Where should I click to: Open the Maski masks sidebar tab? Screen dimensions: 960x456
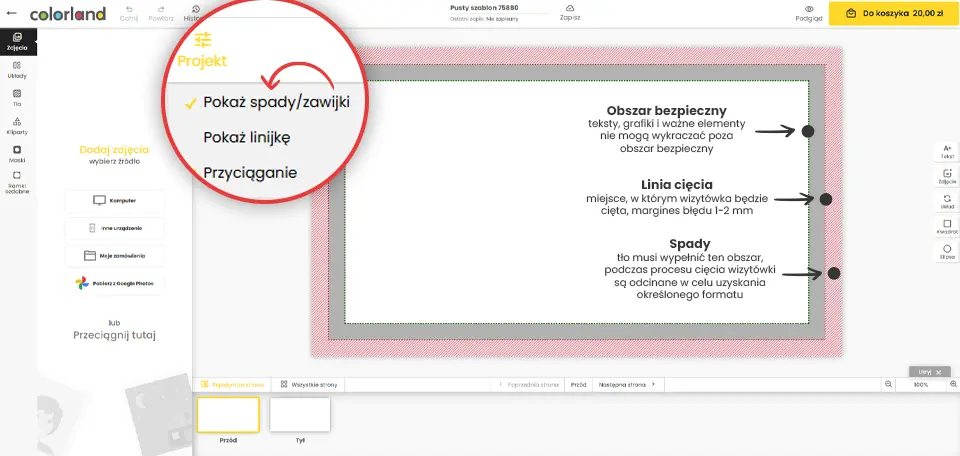point(17,154)
